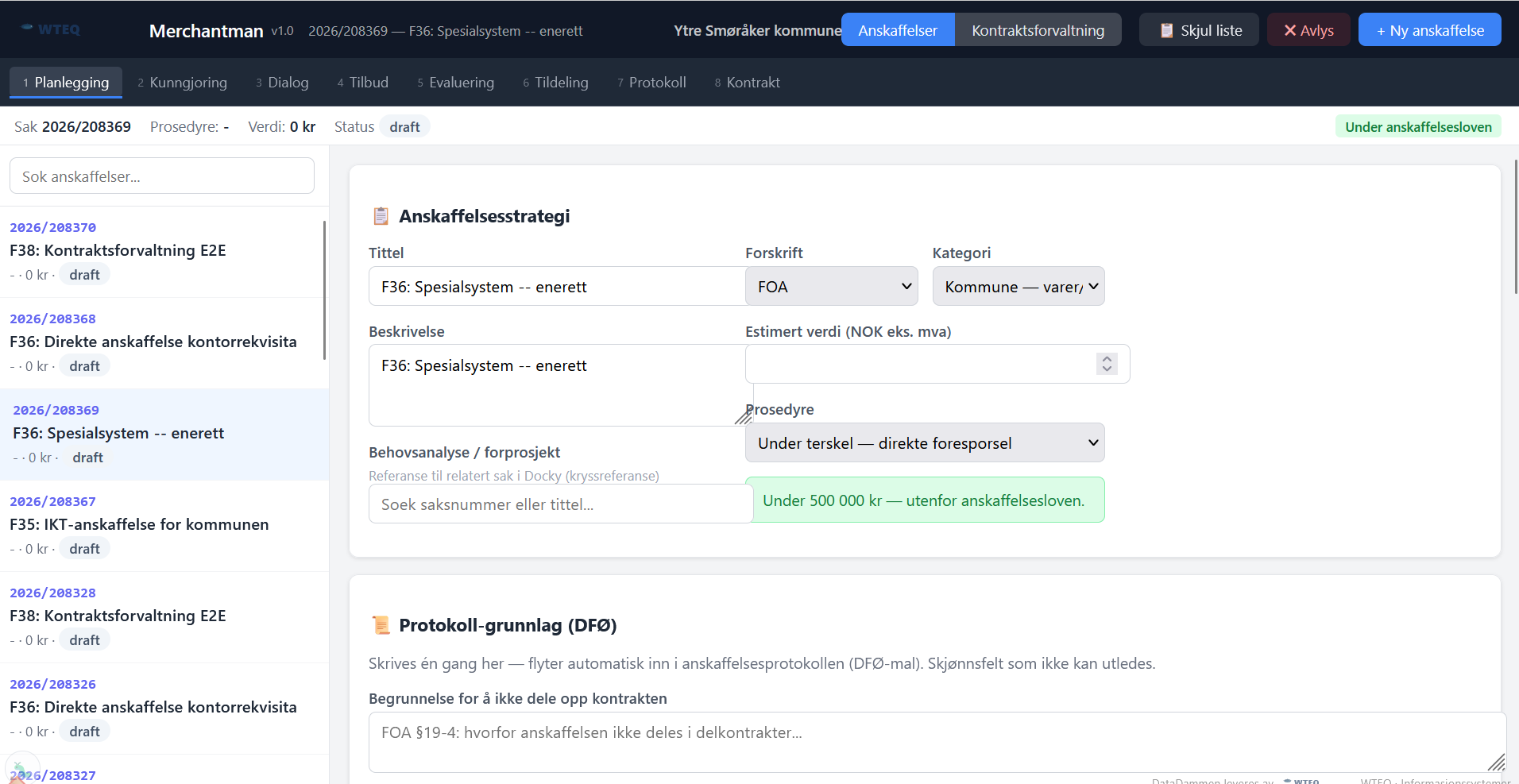Image resolution: width=1519 pixels, height=784 pixels.
Task: Open the Kategori dropdown
Action: [x=1018, y=286]
